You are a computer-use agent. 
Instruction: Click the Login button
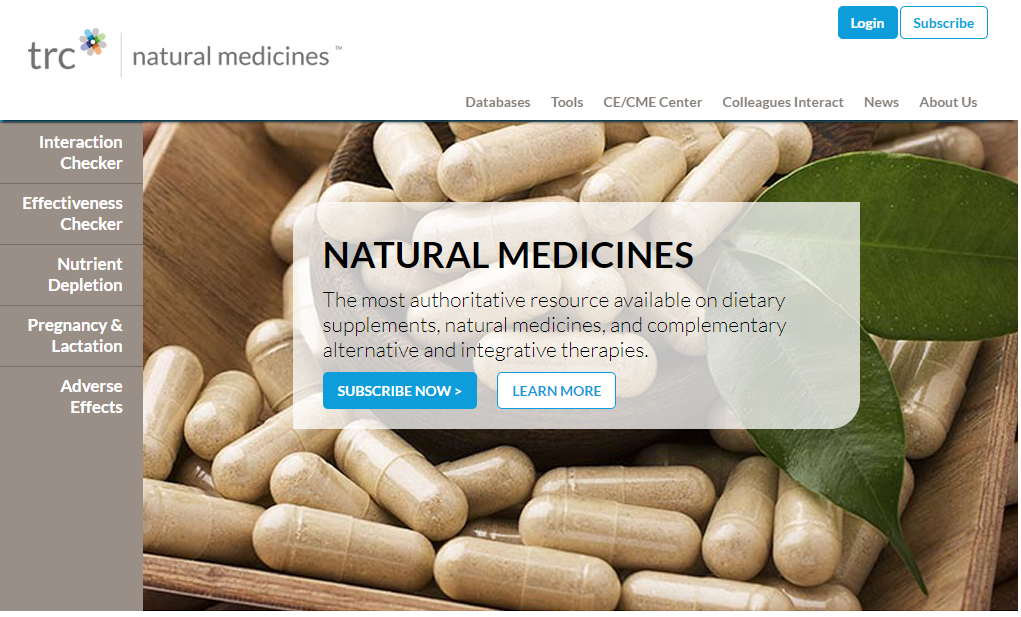[x=867, y=23]
